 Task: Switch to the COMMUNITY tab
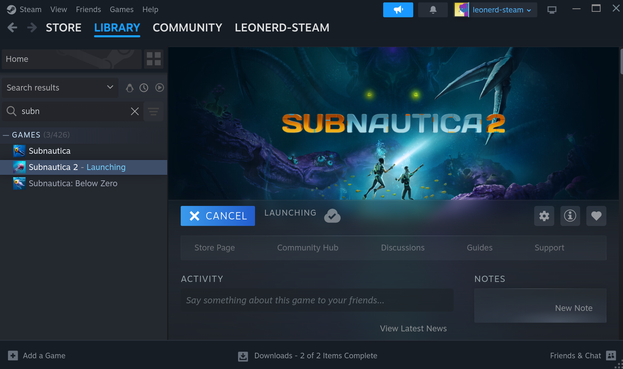[x=187, y=28]
